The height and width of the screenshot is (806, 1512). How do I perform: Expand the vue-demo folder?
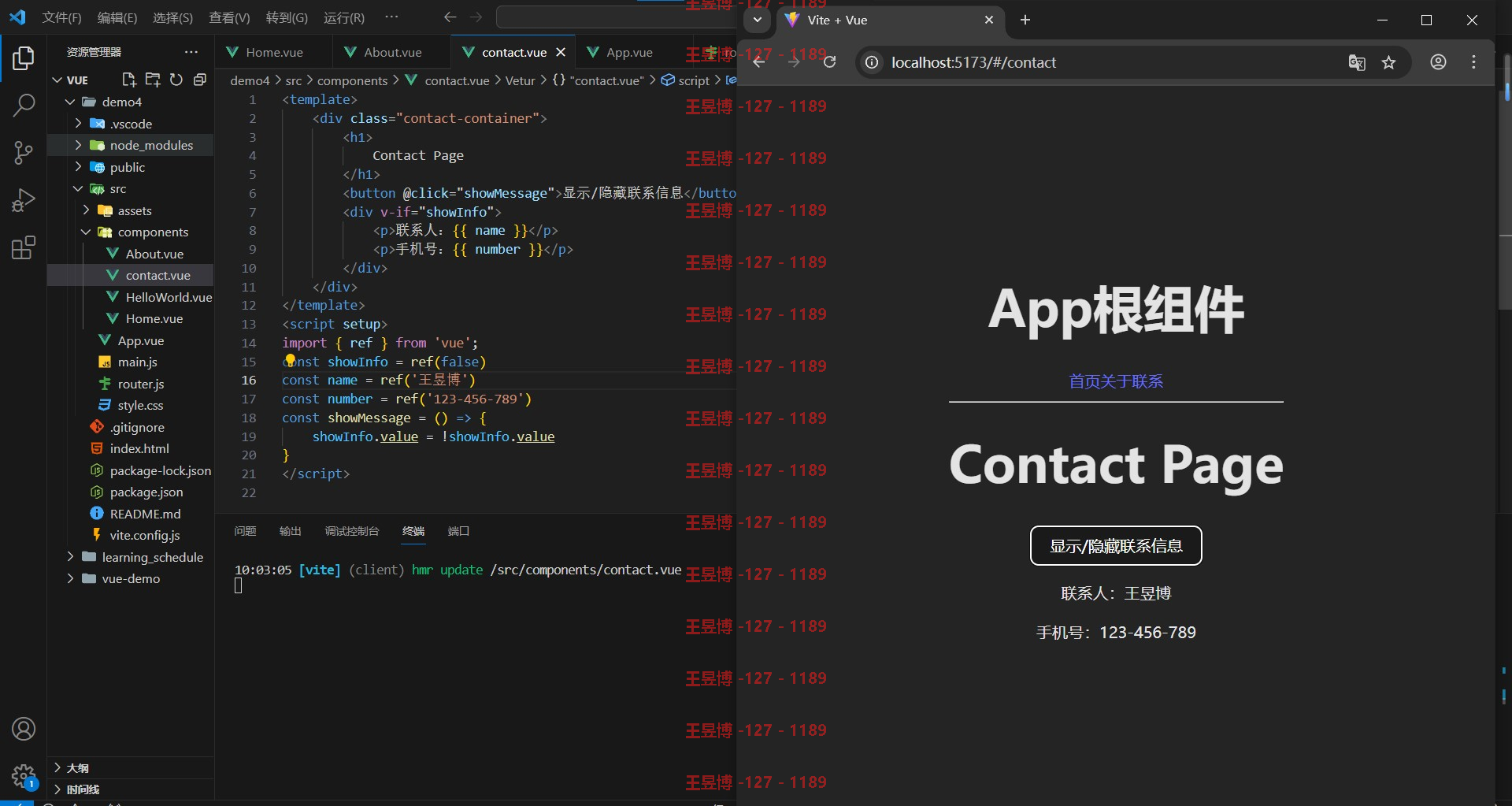coord(70,578)
